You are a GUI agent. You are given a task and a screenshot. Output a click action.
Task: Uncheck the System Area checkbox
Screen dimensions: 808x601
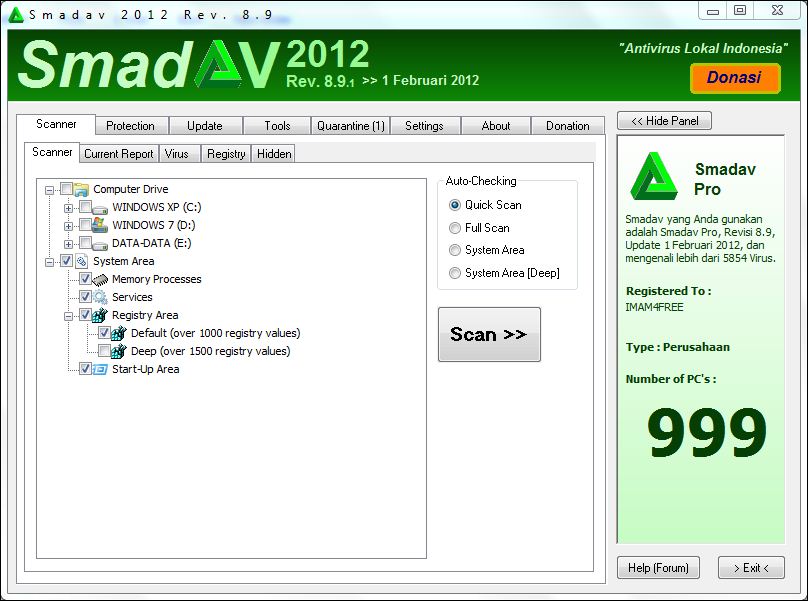[x=66, y=261]
